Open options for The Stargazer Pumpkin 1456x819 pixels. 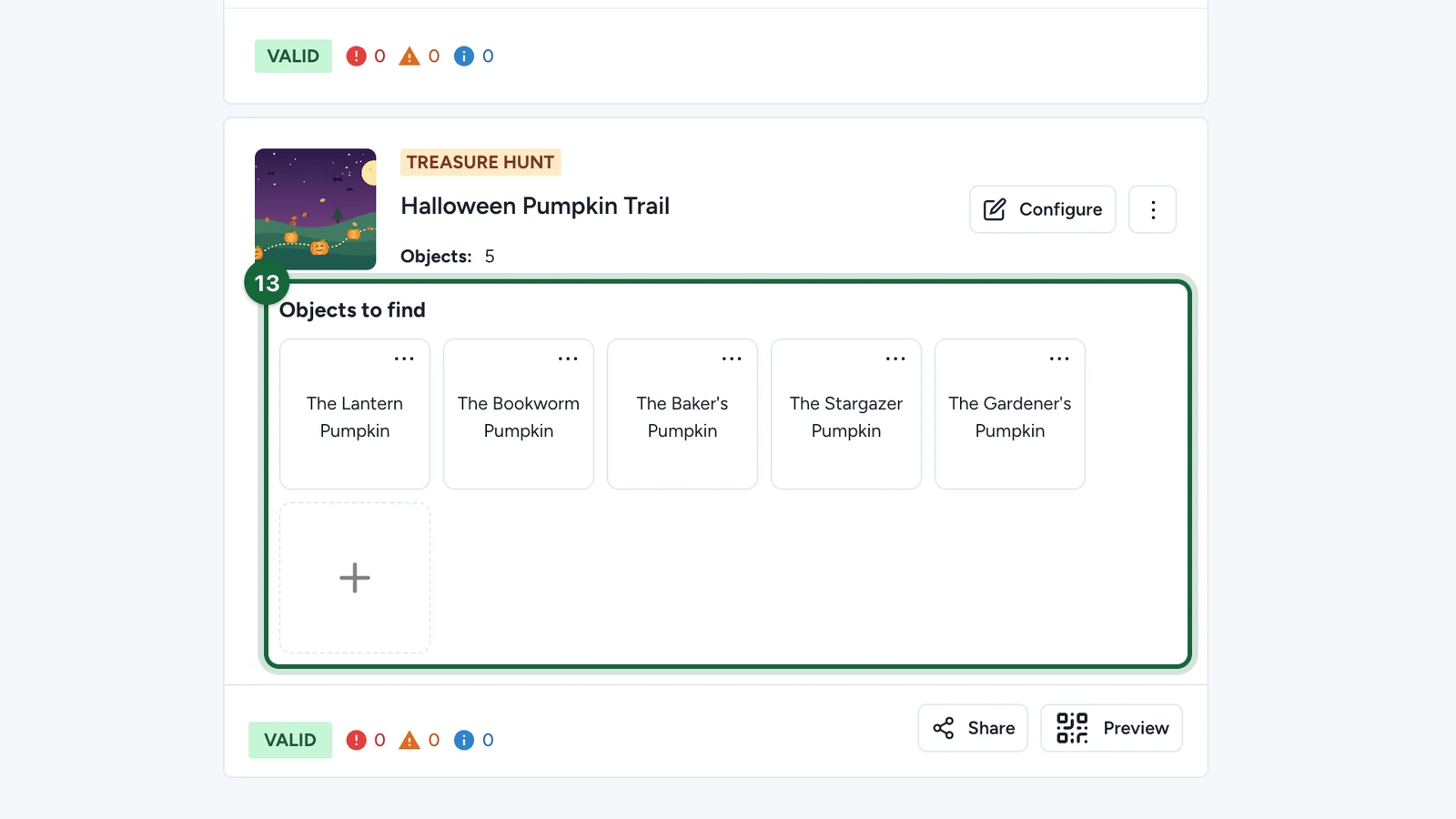895,359
